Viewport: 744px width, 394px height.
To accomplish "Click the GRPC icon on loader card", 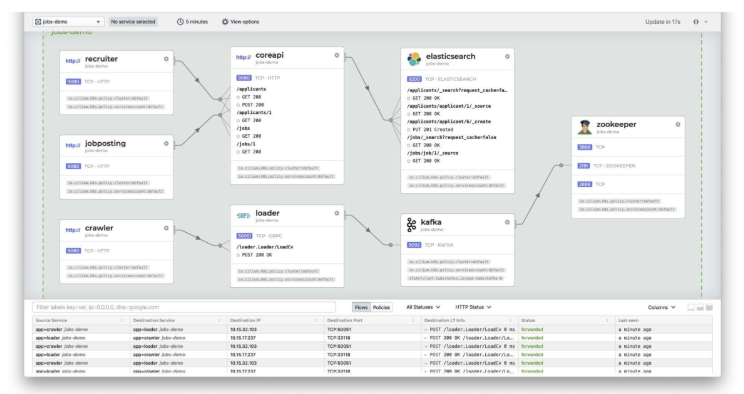I will (243, 216).
